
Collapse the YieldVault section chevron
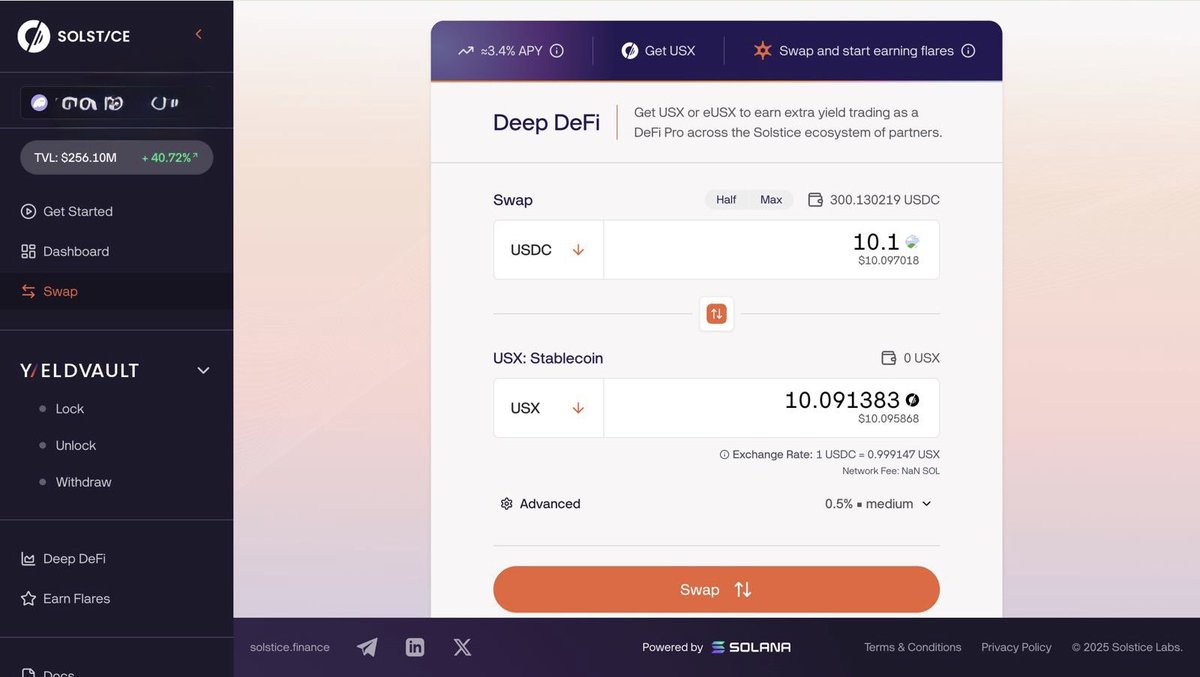tap(203, 371)
